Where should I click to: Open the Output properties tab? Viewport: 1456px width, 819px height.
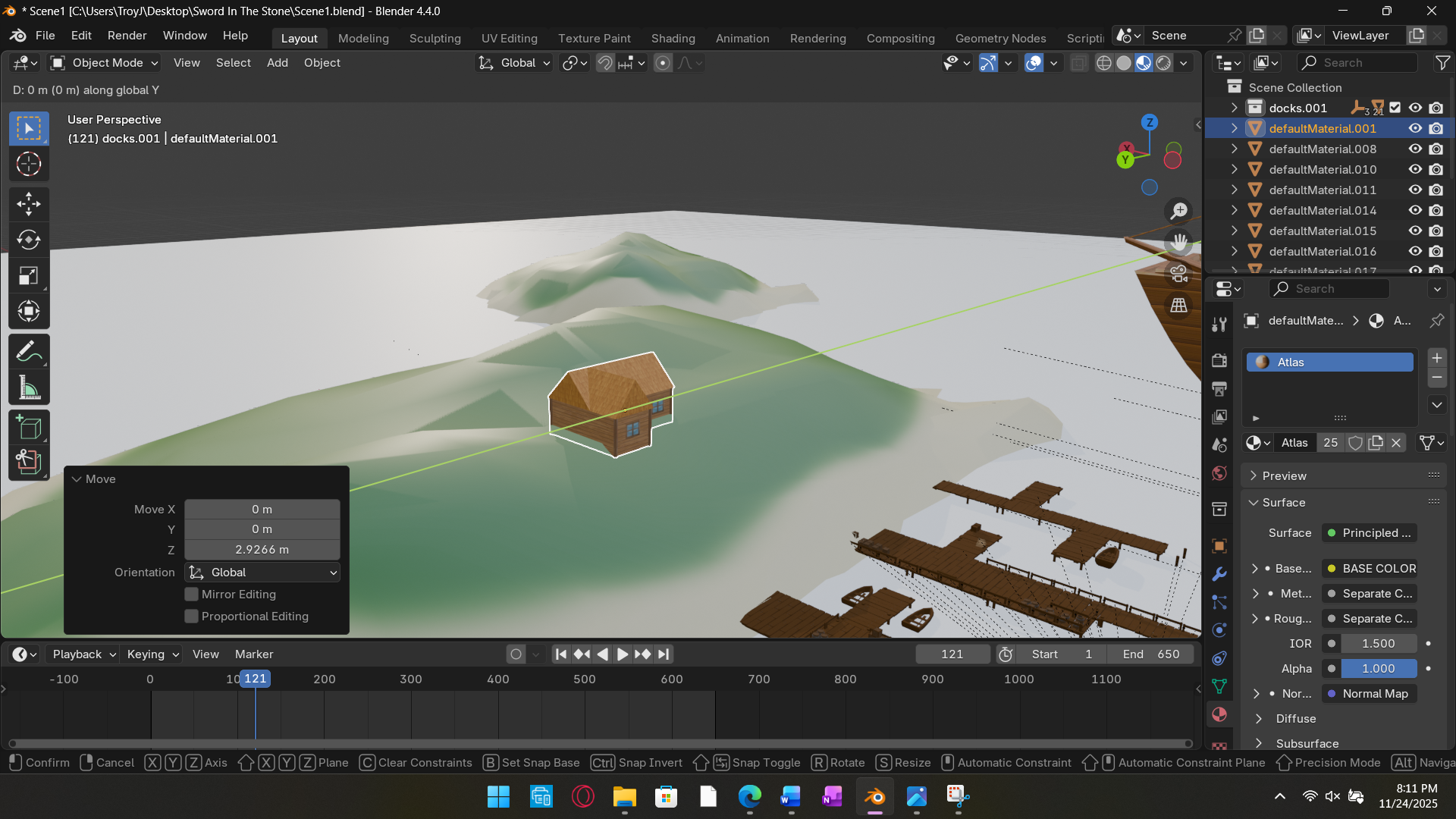[1219, 389]
